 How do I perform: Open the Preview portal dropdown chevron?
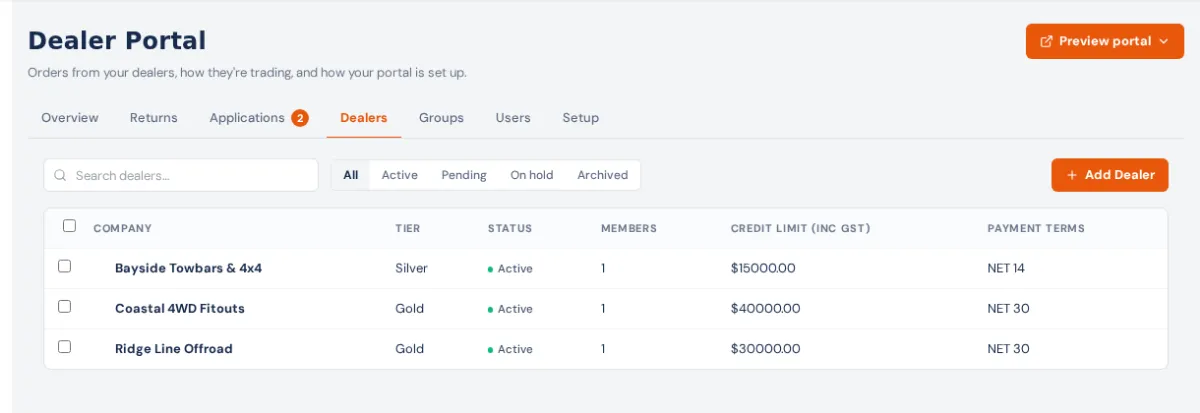1163,42
